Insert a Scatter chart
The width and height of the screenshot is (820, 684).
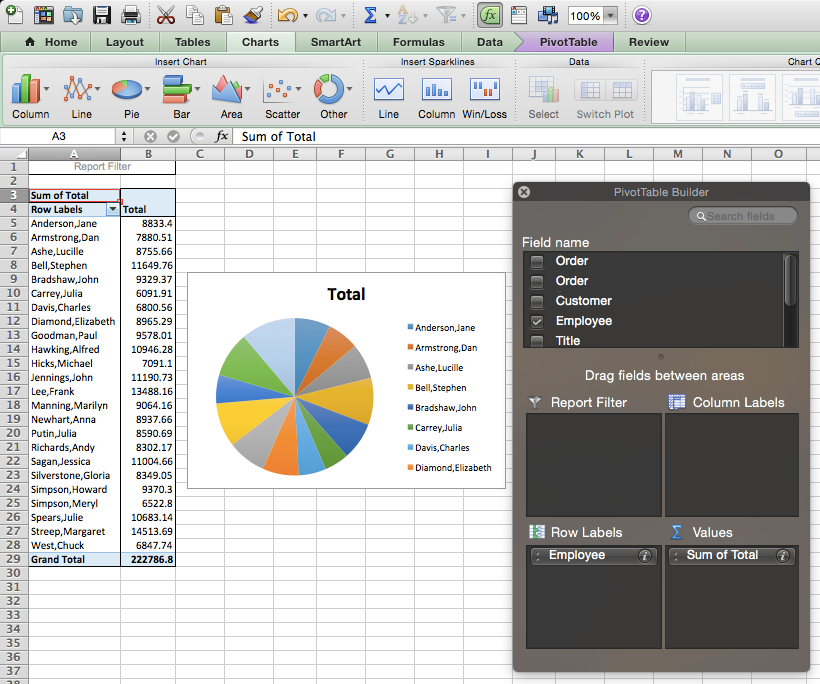[x=280, y=90]
